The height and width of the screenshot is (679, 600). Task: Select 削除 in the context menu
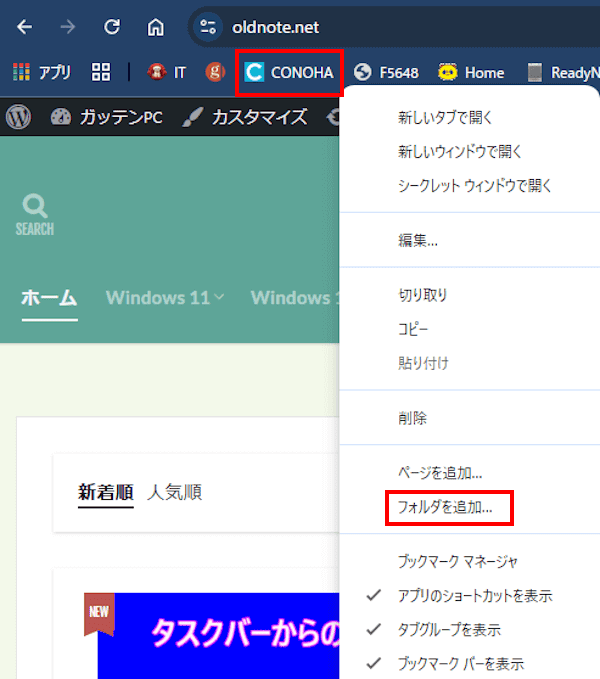click(412, 418)
